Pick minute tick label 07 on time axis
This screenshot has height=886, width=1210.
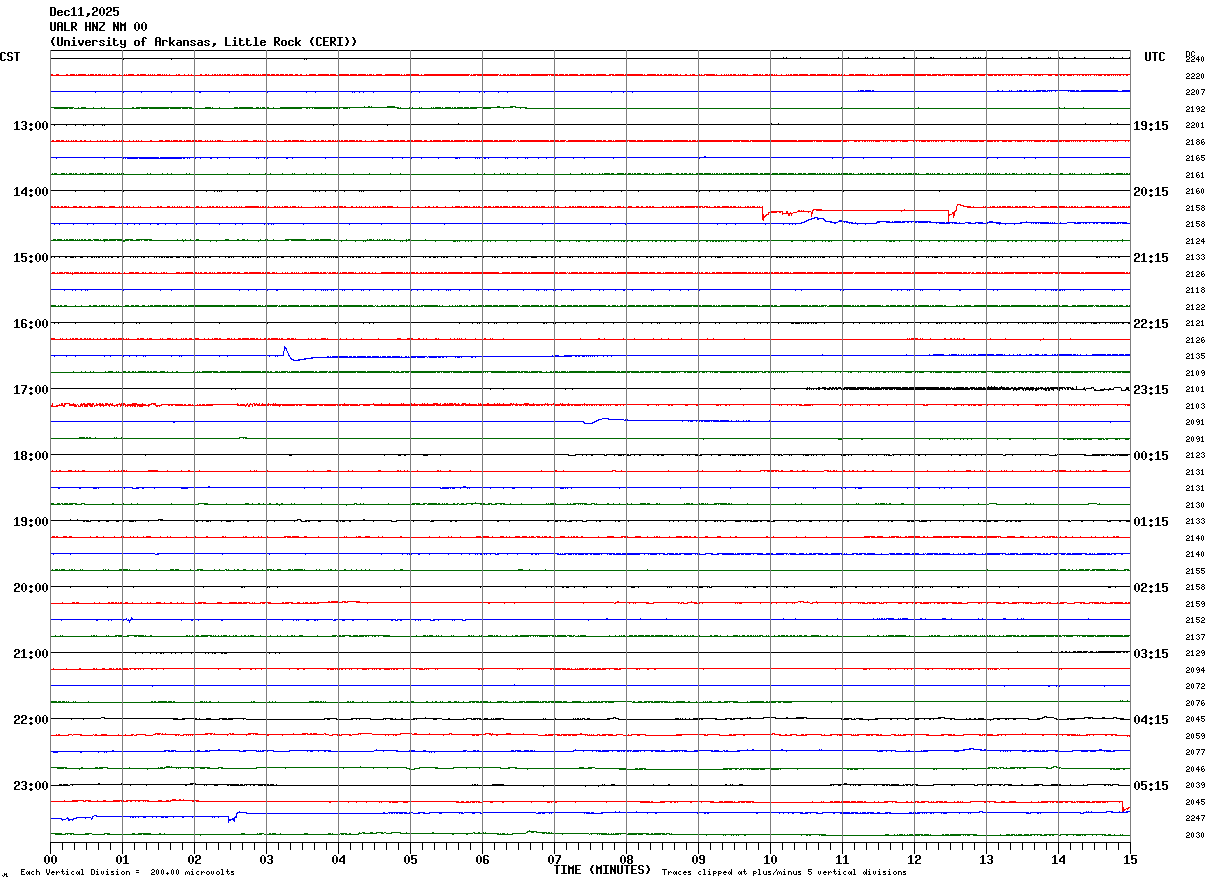(554, 858)
